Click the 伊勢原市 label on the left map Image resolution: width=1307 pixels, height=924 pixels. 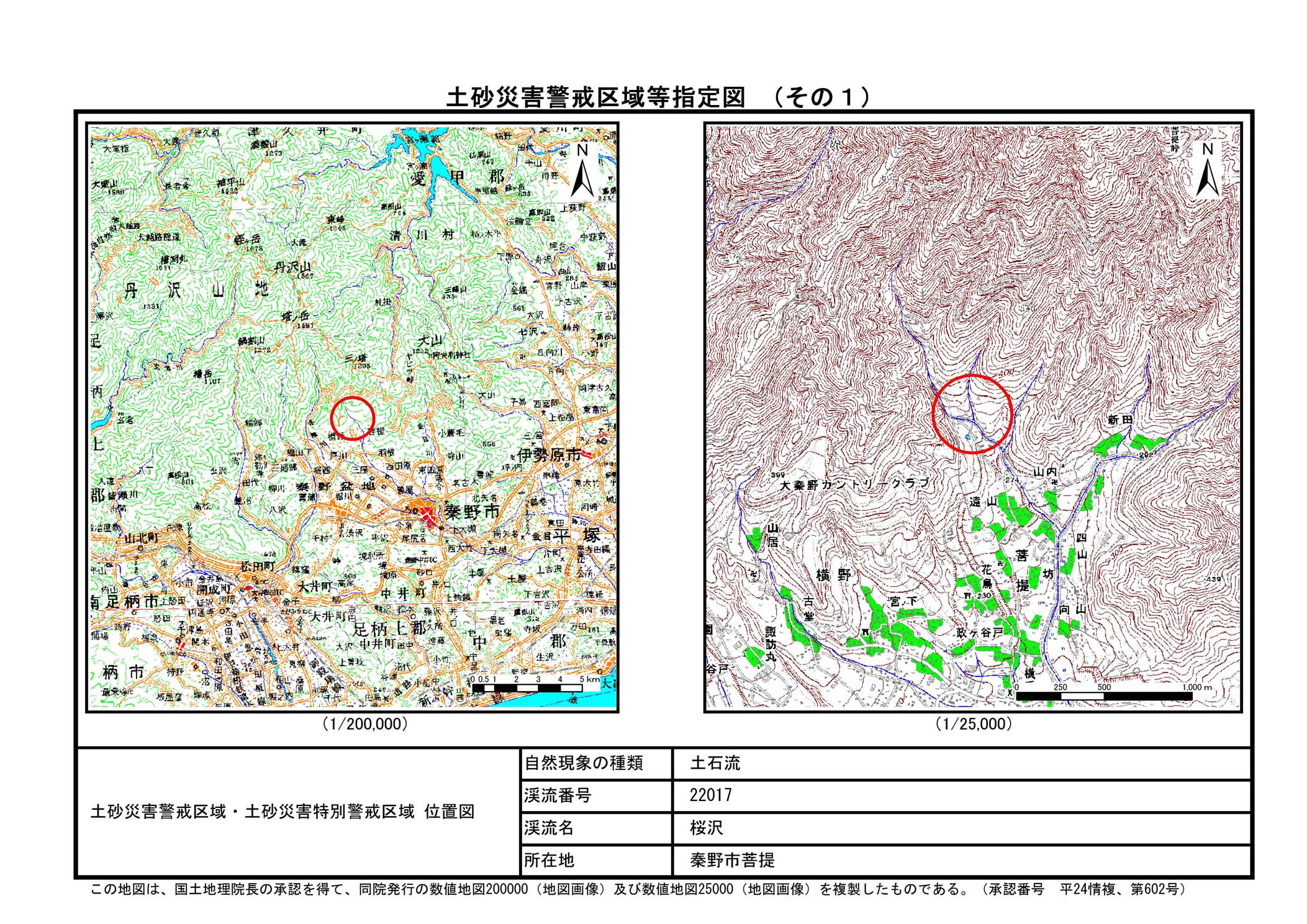(x=548, y=455)
